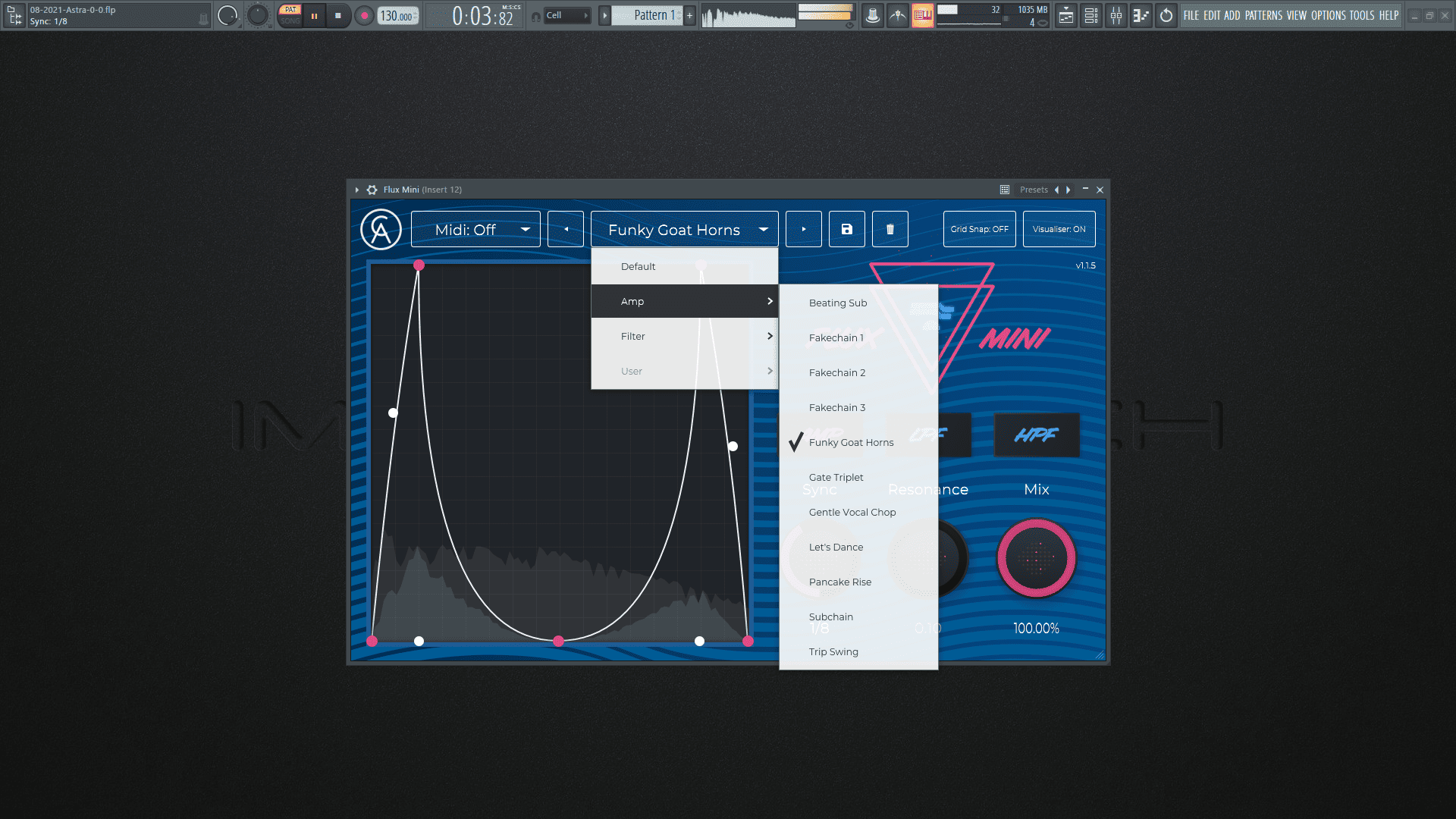Screen dimensions: 1456x819
Task: Open the Mixer icon
Action: coord(1116,15)
